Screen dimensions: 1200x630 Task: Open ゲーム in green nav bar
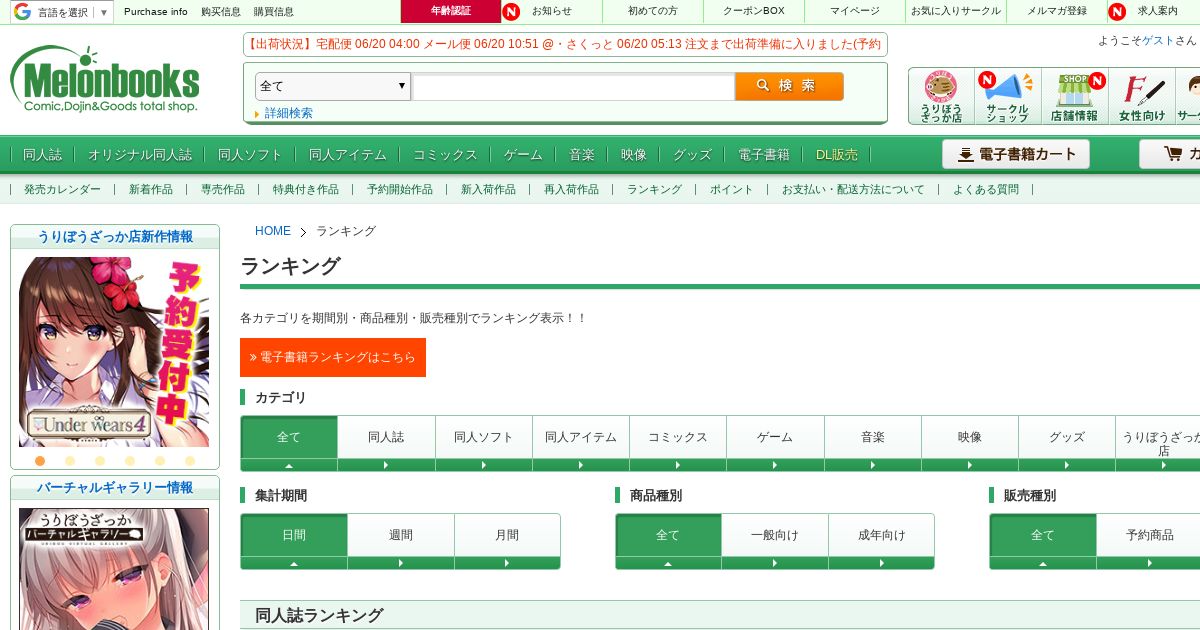click(523, 155)
